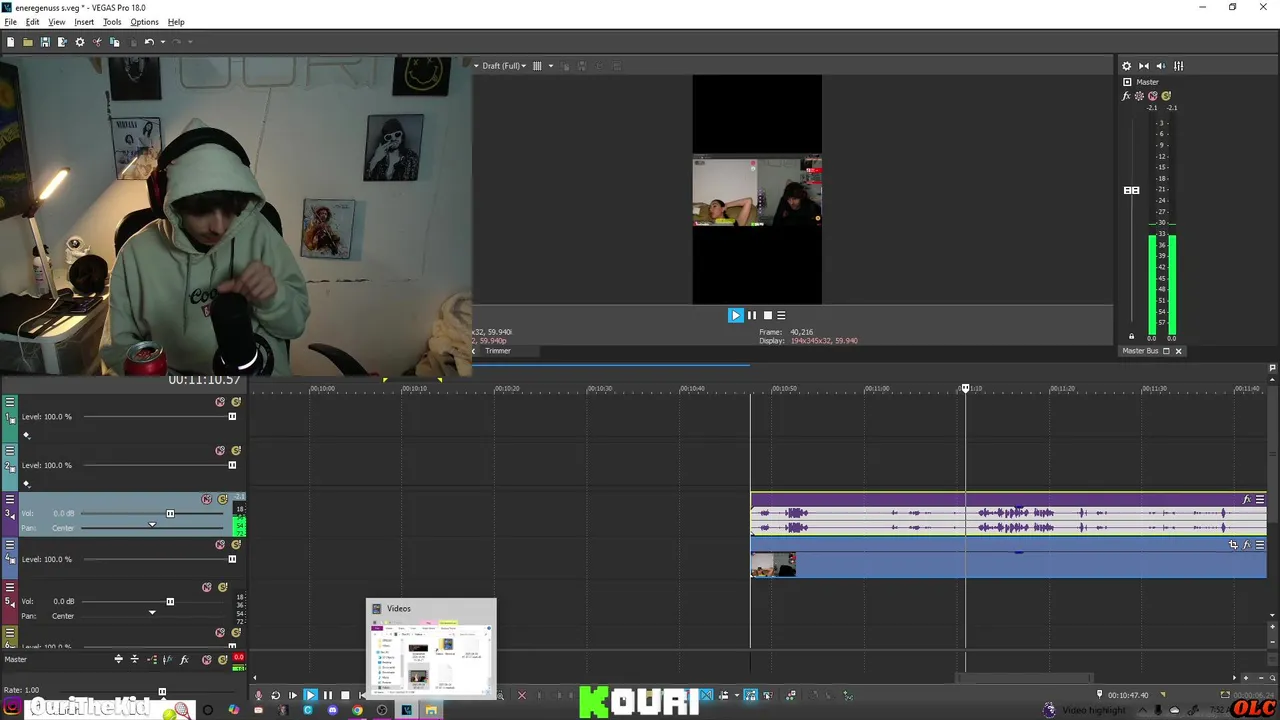
Task: Click track 3 volume slider handle
Action: [170, 514]
